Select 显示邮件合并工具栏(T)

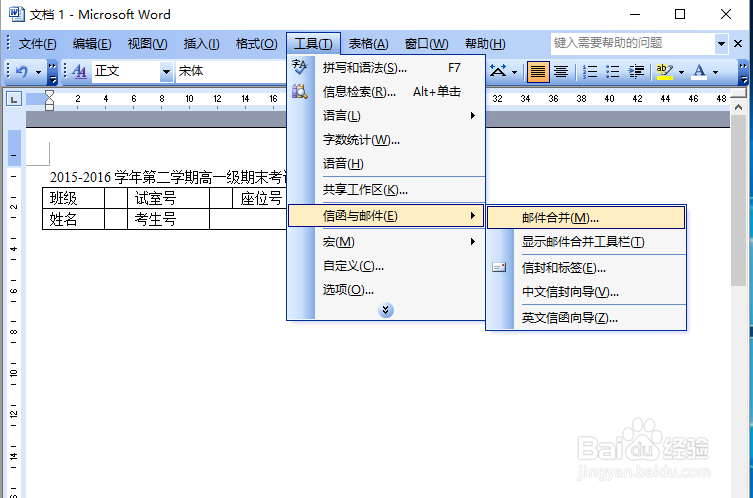[x=586, y=242]
